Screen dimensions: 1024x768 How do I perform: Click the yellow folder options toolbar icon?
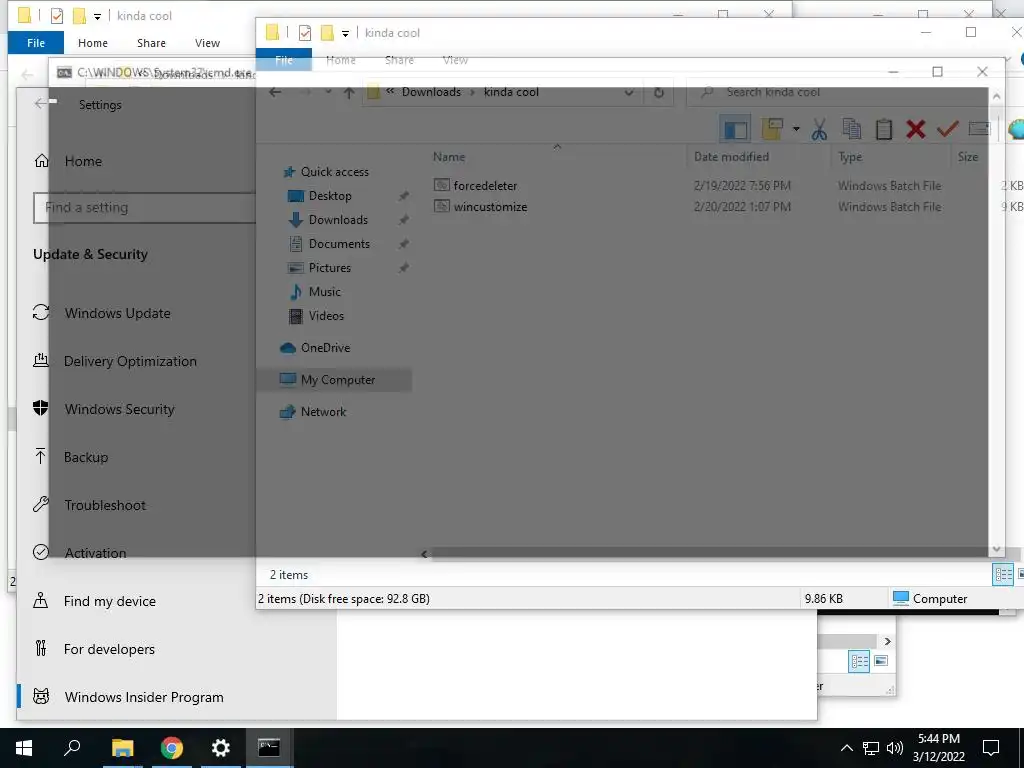tap(773, 129)
